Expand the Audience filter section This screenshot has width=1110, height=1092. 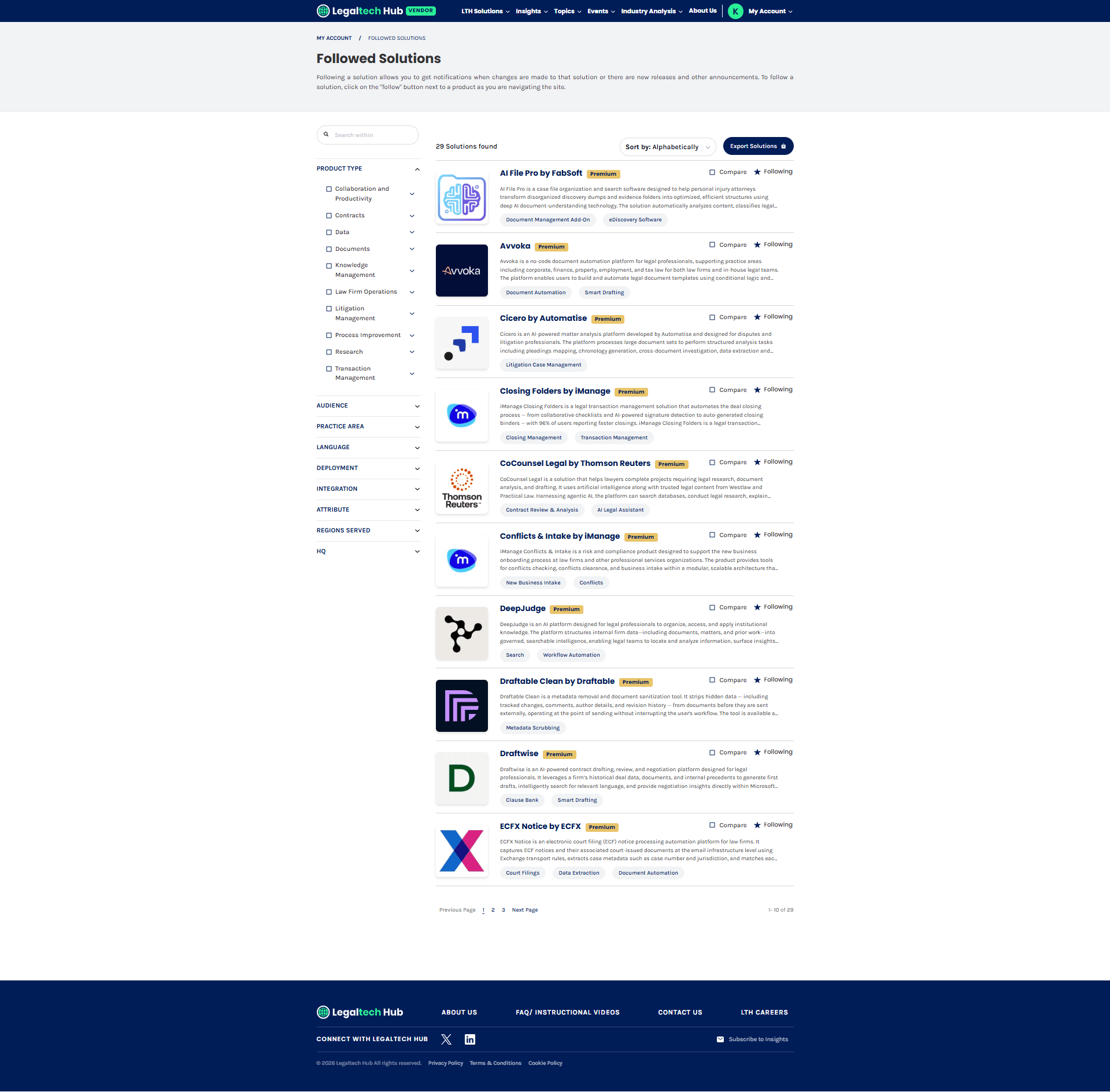coord(368,406)
